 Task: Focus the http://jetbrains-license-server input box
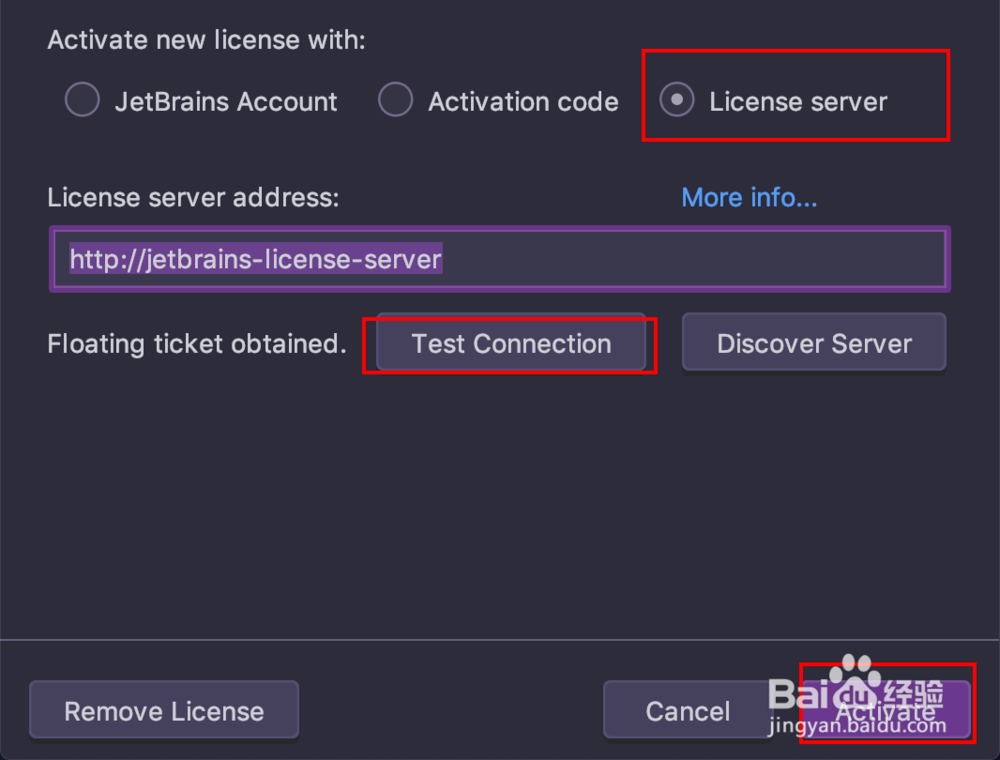500,258
